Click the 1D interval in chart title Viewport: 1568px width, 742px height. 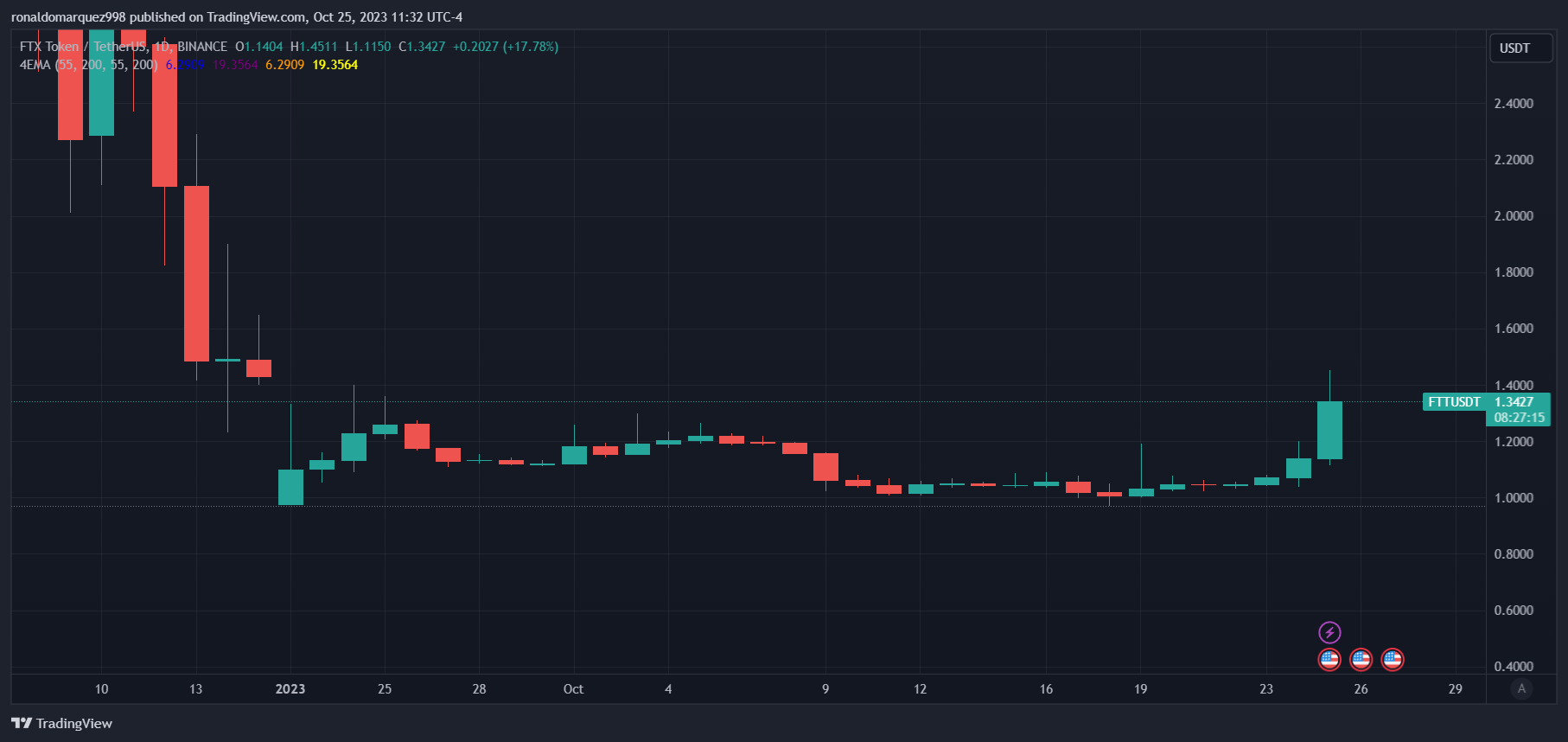coord(161,47)
